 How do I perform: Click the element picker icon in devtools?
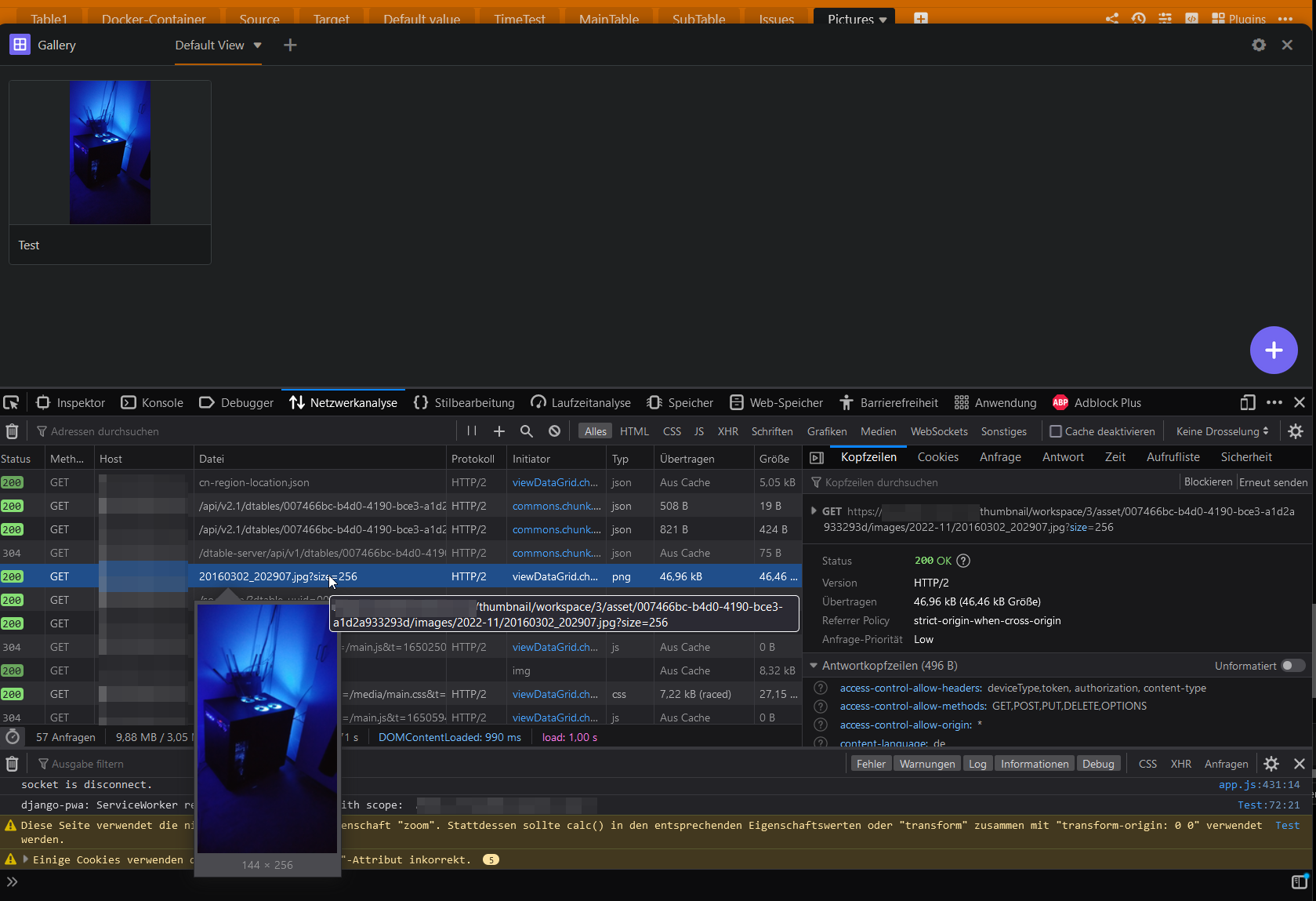point(11,403)
